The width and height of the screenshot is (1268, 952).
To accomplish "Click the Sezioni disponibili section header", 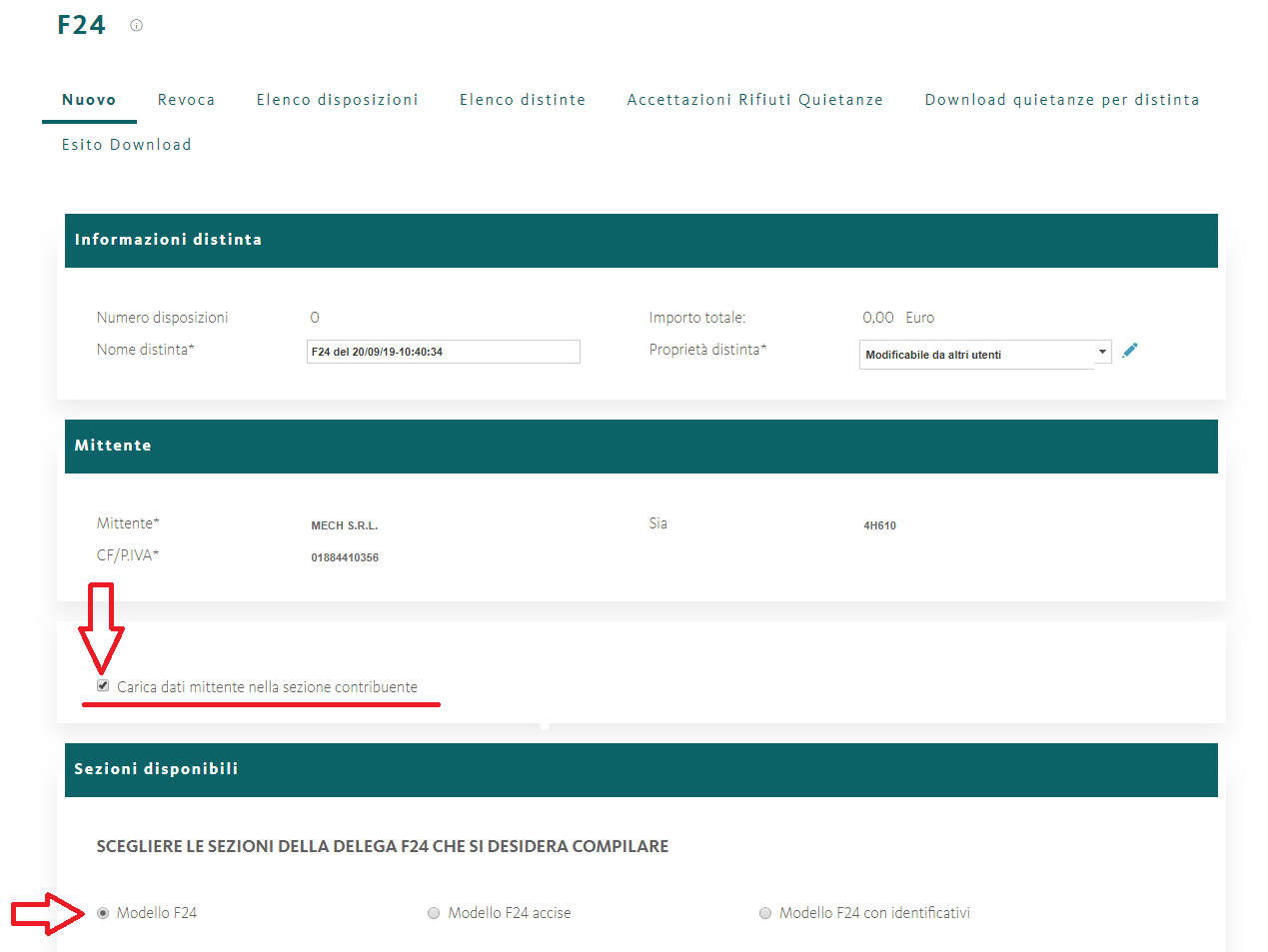I will pyautogui.click(x=156, y=769).
